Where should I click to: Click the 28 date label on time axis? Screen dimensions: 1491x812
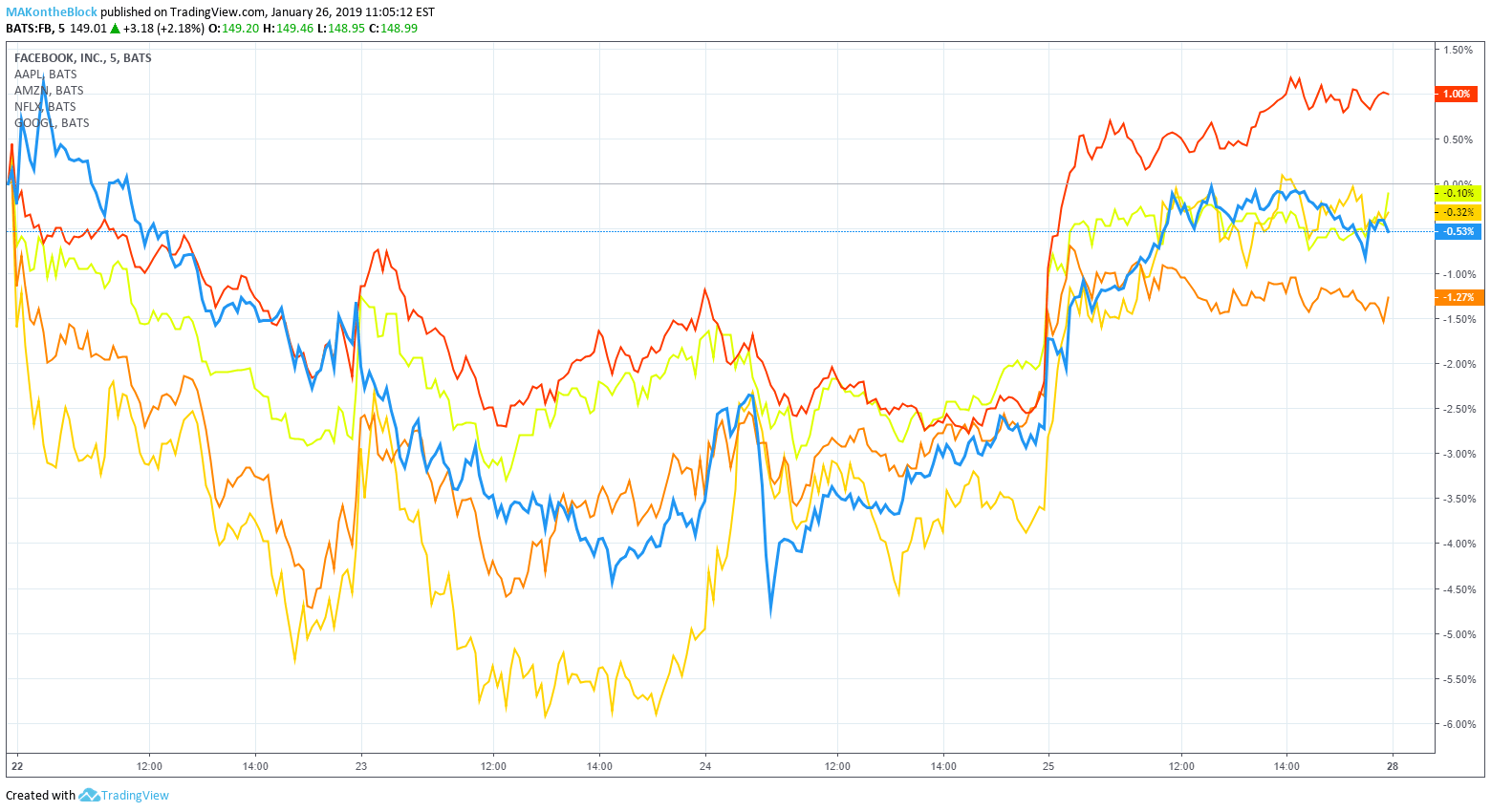[1393, 766]
